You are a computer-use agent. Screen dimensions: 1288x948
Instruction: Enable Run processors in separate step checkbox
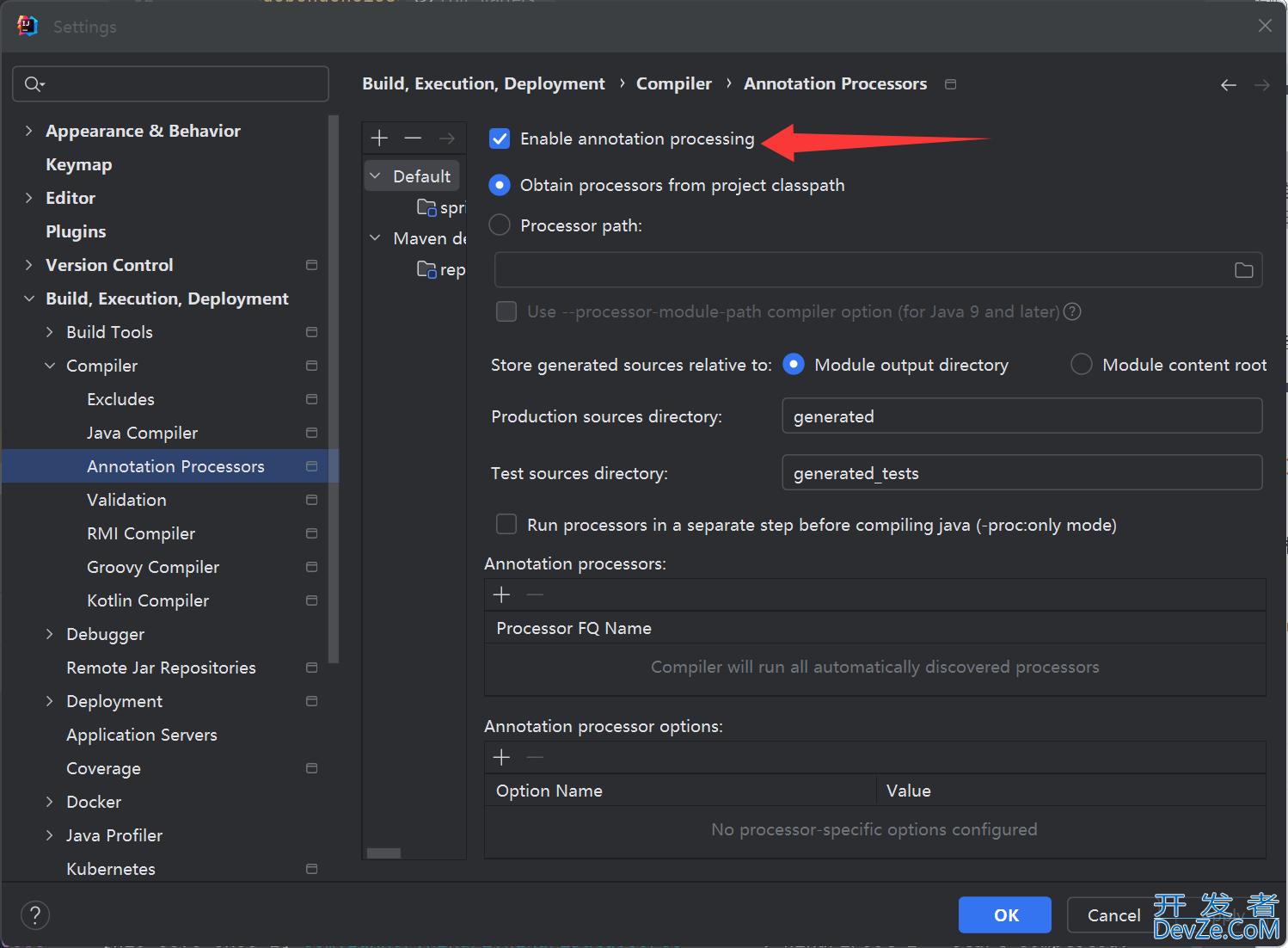pos(506,525)
